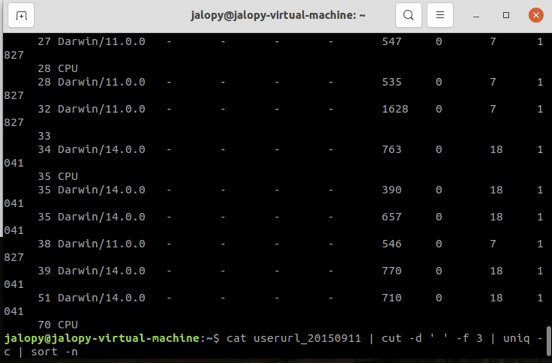Click 'Darwin/14.0.0' on the count 34 row

pos(101,150)
